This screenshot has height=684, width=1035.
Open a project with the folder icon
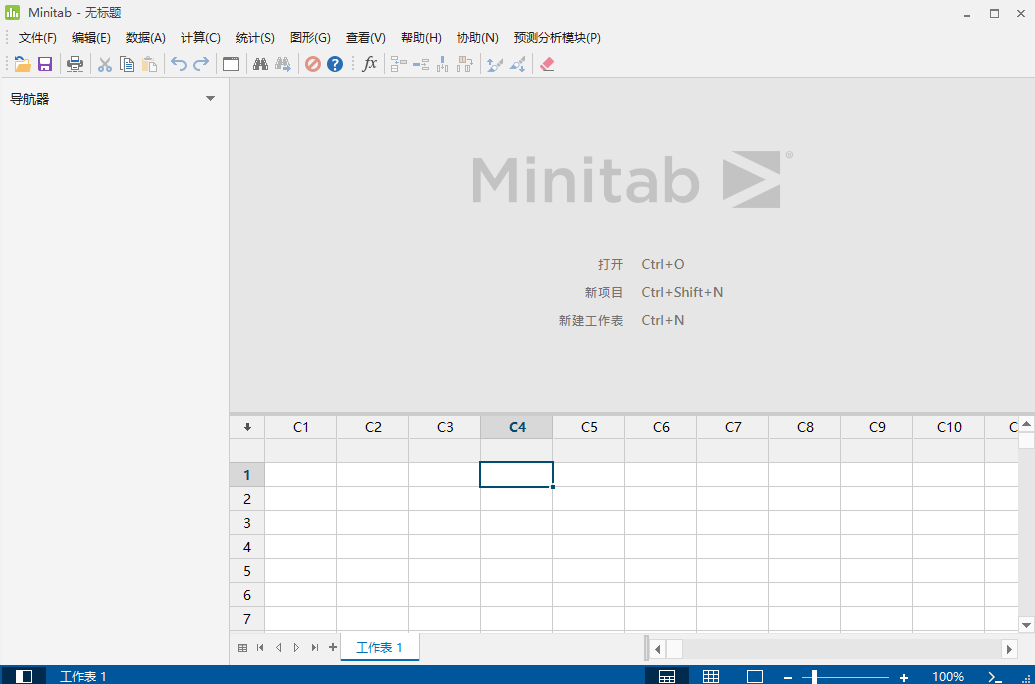click(22, 64)
